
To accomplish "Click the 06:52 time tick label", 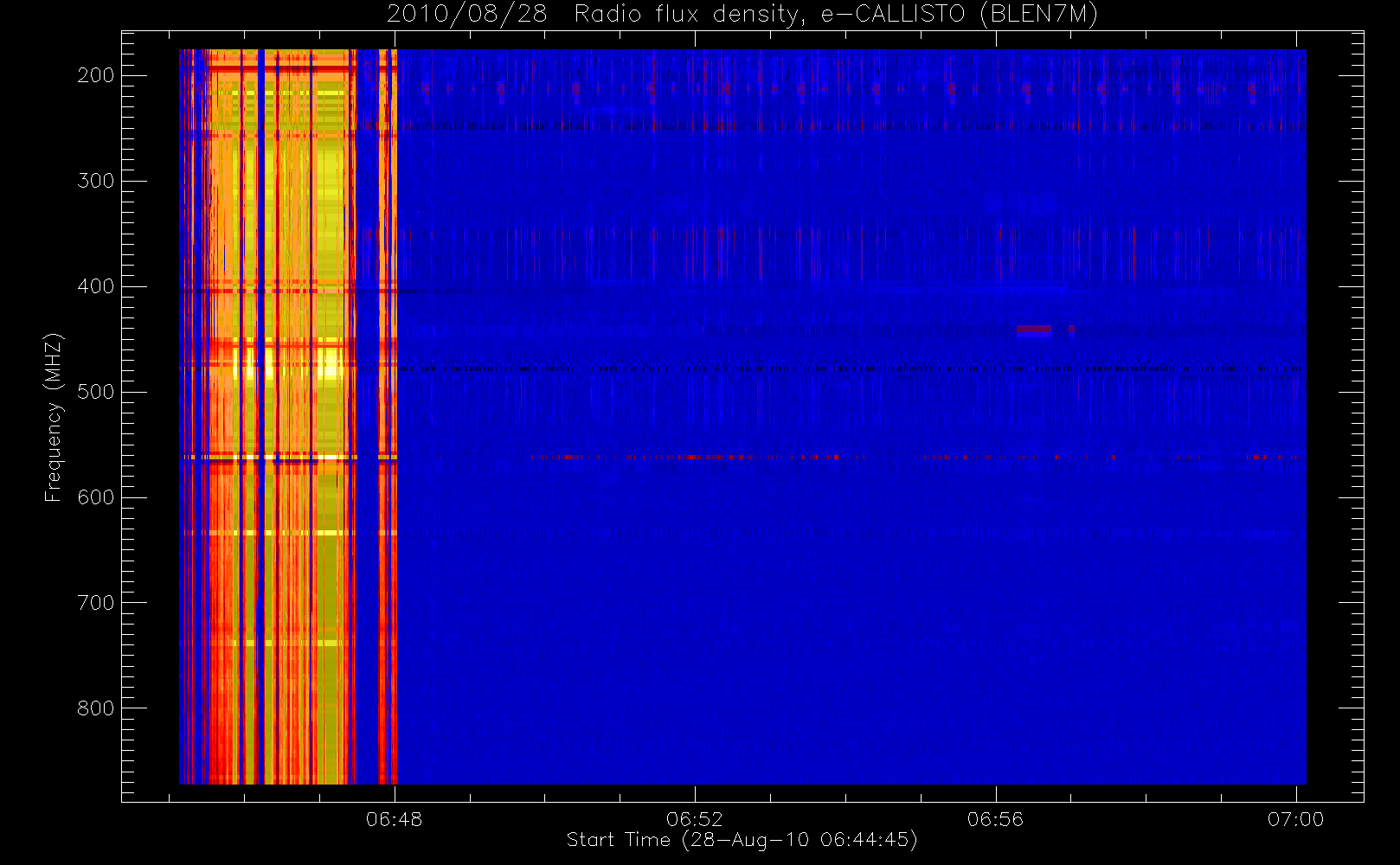I will pyautogui.click(x=695, y=819).
